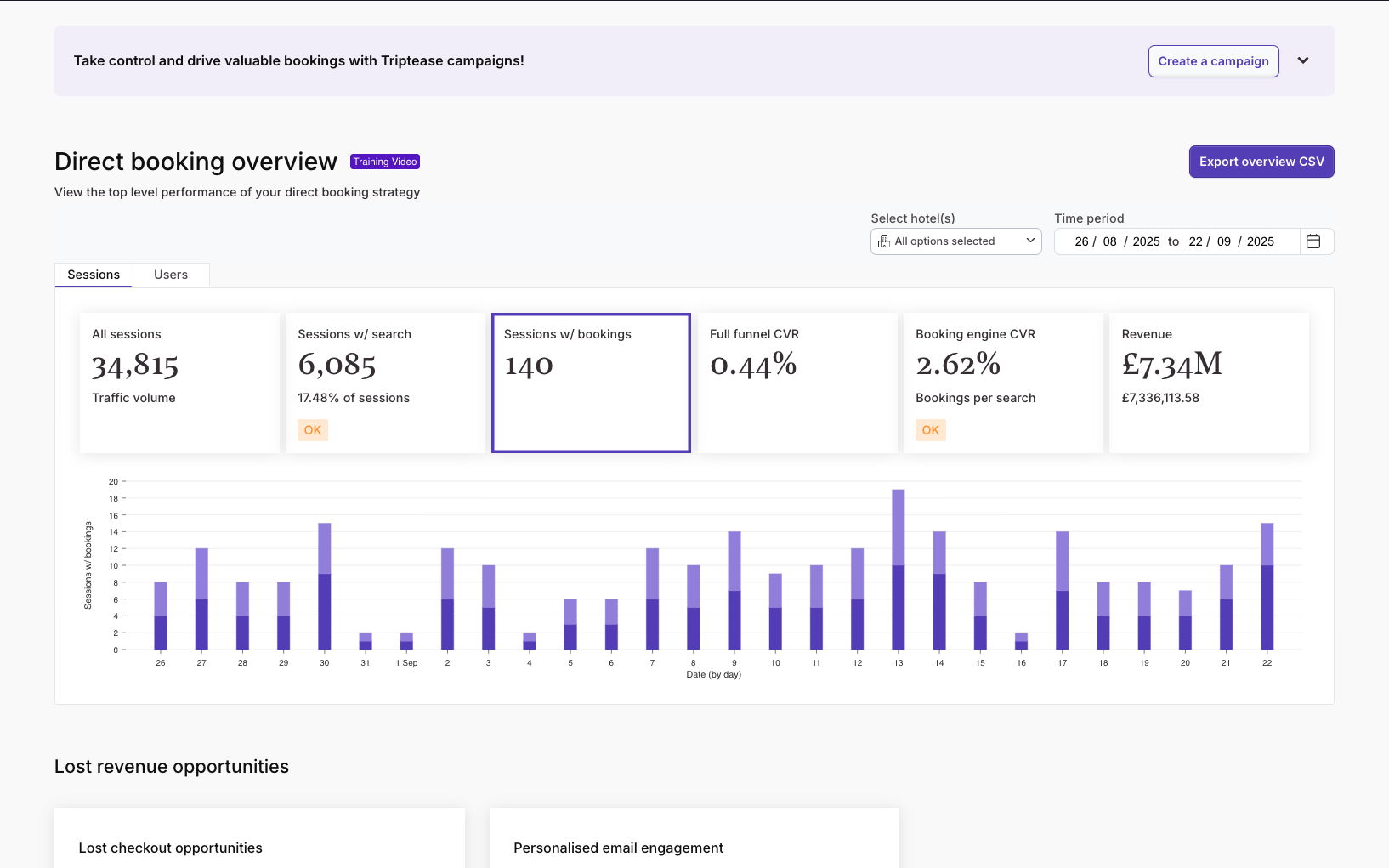Open the Select hotel(s) dropdown
The width and height of the screenshot is (1389, 868).
(x=955, y=241)
